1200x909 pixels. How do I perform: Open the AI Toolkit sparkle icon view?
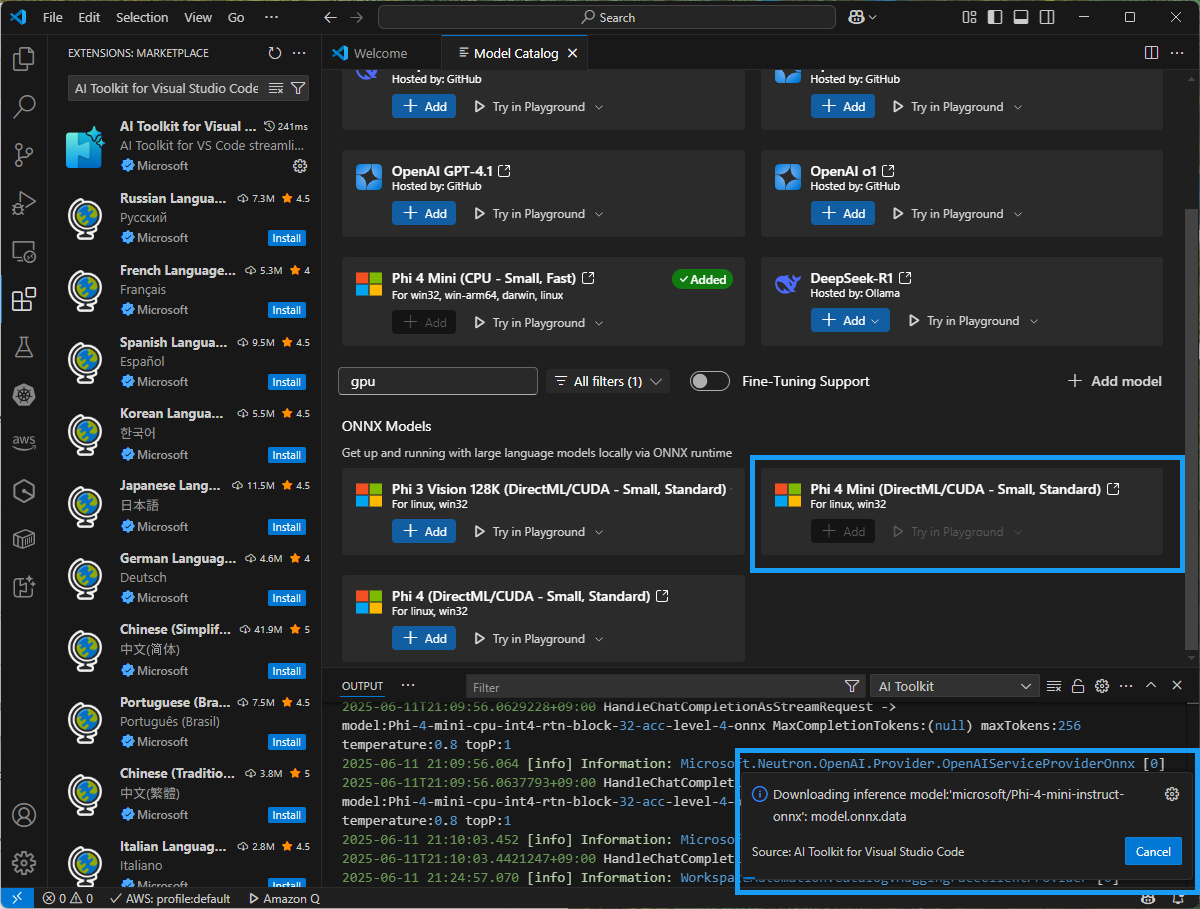pos(24,587)
